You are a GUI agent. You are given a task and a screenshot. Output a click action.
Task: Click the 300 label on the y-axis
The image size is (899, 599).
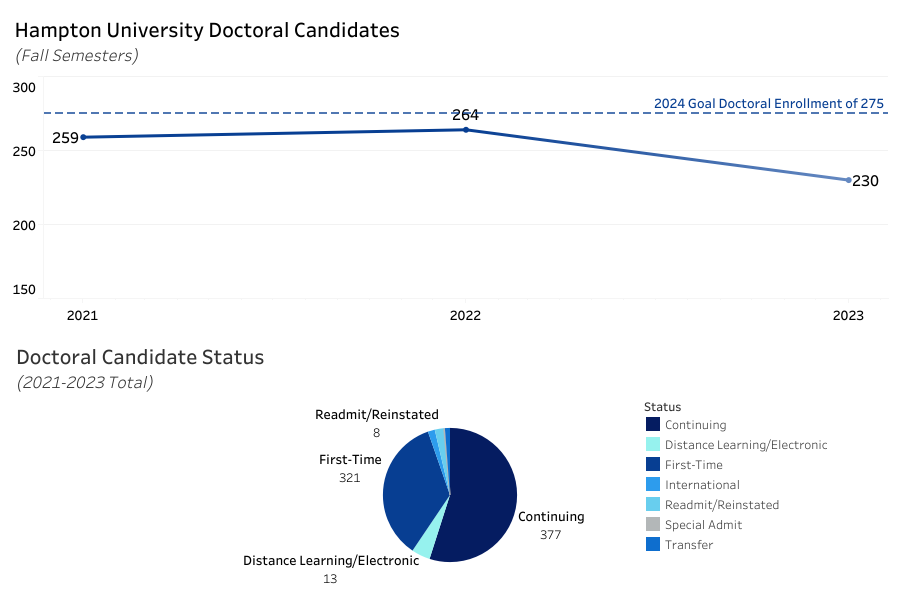point(24,88)
